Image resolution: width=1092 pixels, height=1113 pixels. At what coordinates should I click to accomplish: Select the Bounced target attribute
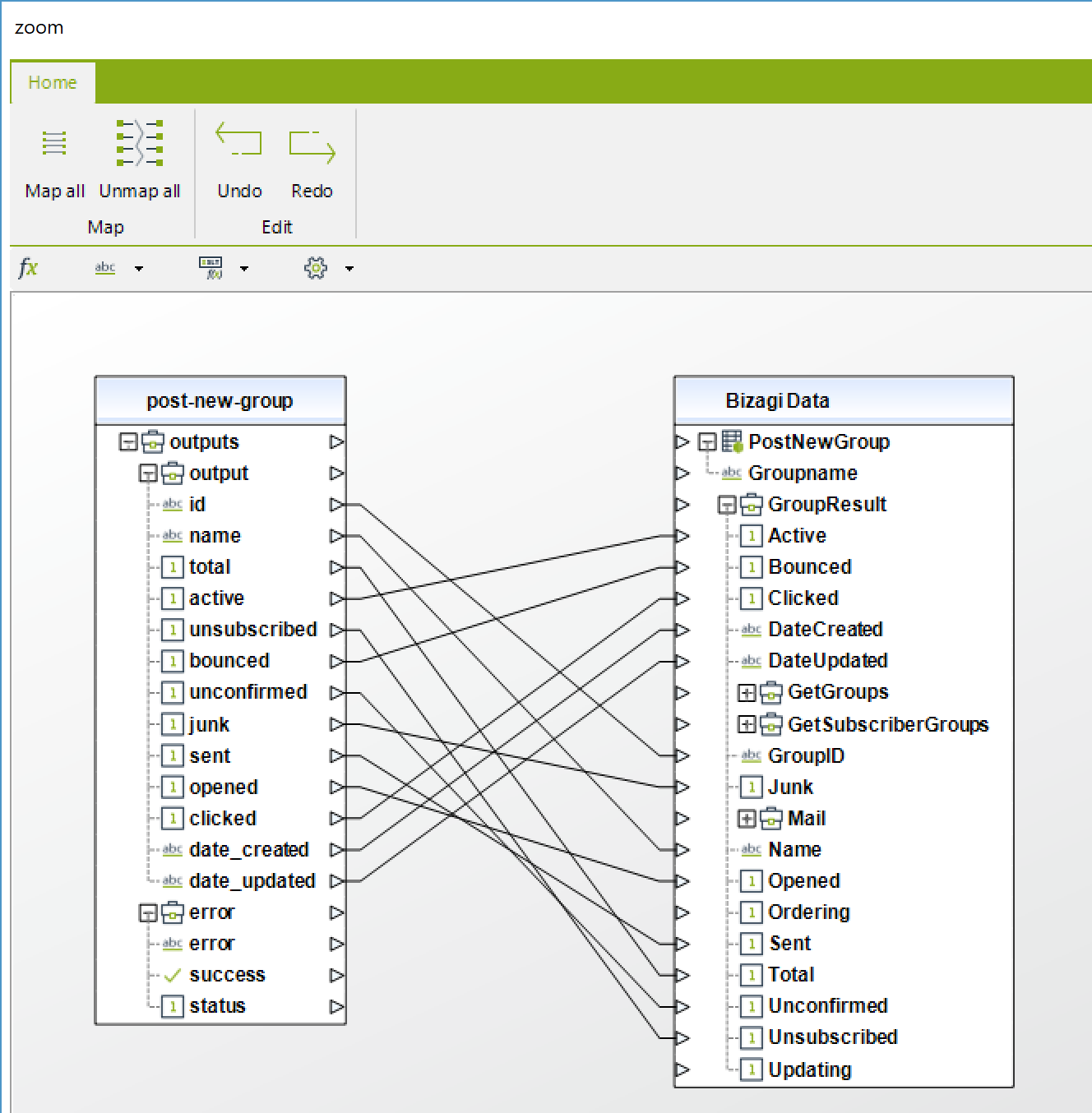pyautogui.click(x=810, y=567)
